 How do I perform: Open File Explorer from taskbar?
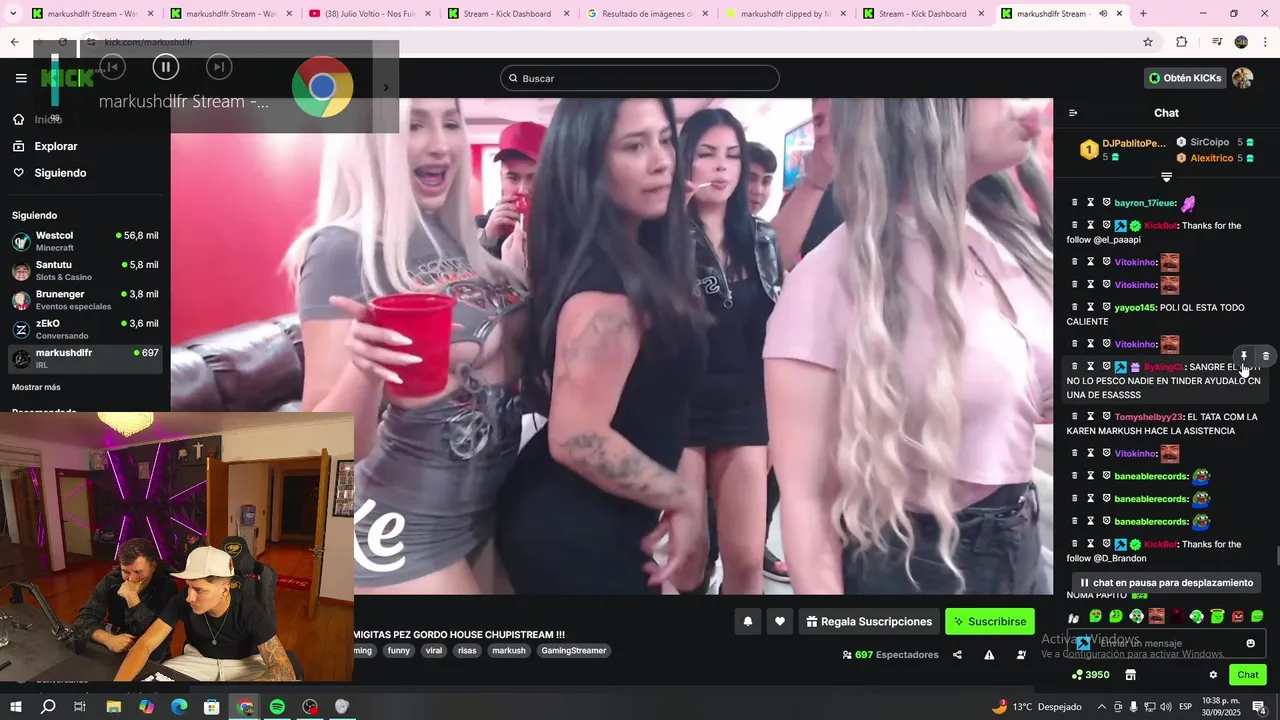pos(114,706)
